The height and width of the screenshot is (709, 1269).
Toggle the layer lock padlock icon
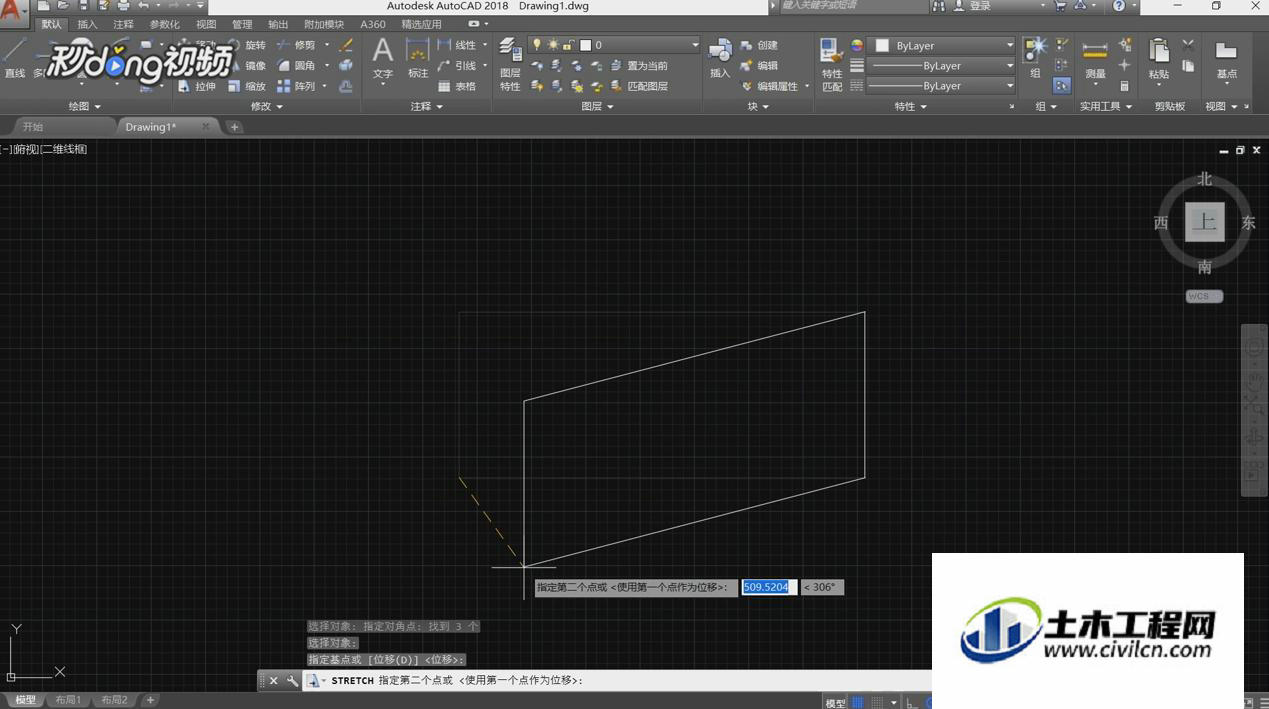pyautogui.click(x=568, y=45)
